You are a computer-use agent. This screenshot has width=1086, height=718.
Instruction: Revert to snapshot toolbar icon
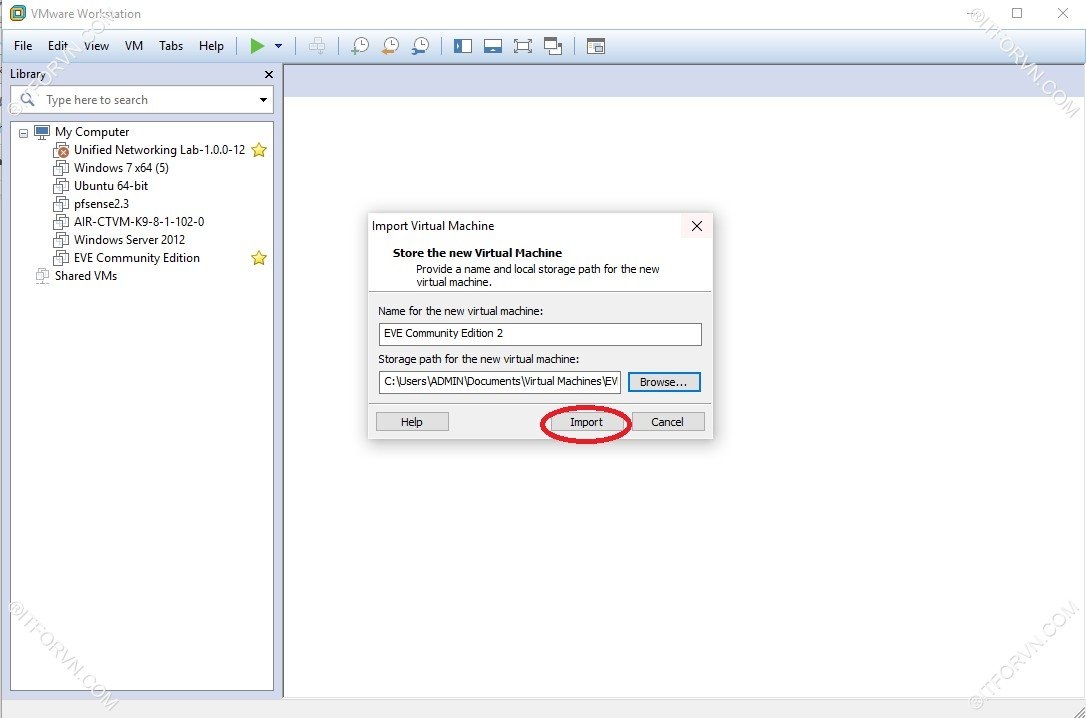pos(391,46)
